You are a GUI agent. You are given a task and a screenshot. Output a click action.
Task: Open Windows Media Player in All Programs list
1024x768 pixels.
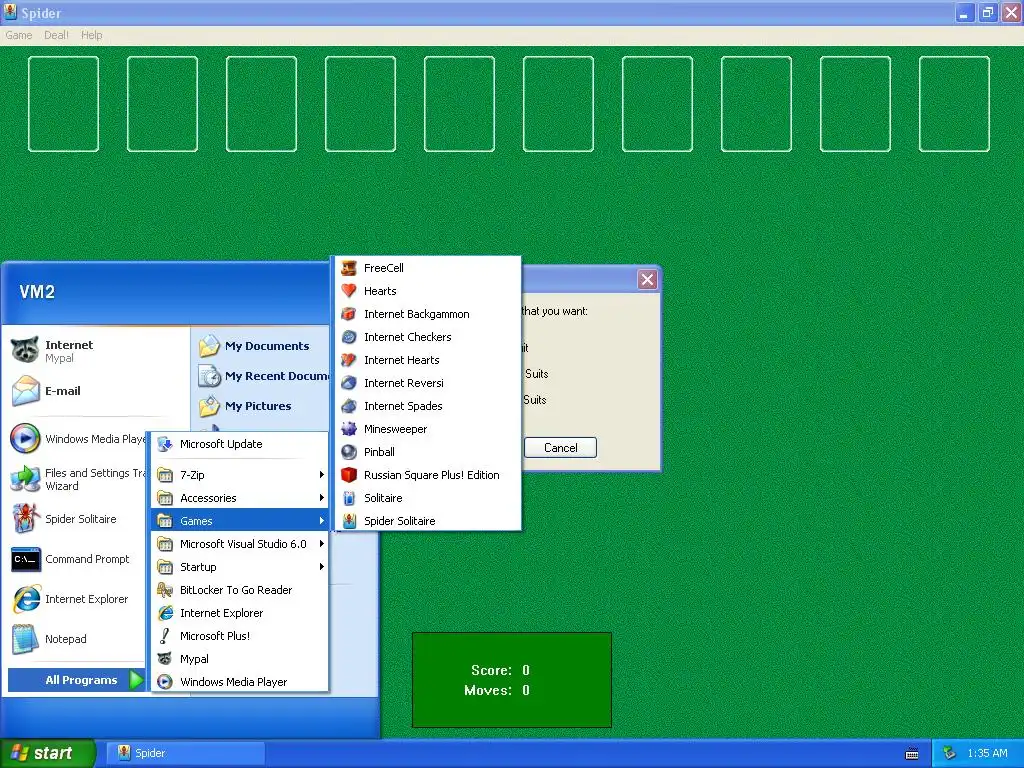pos(240,682)
